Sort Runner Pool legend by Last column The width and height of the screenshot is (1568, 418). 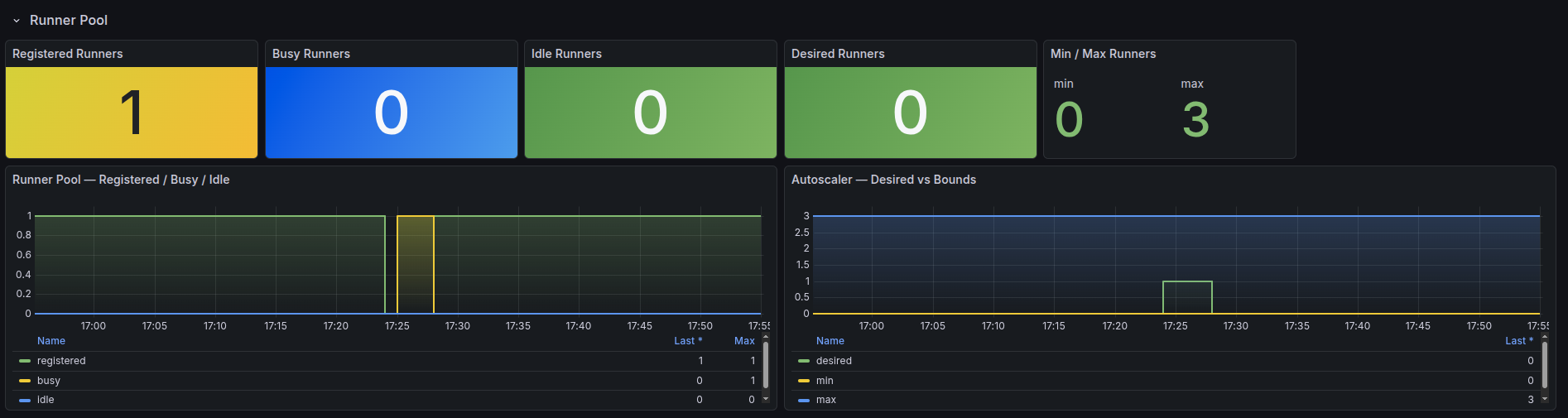[x=687, y=341]
